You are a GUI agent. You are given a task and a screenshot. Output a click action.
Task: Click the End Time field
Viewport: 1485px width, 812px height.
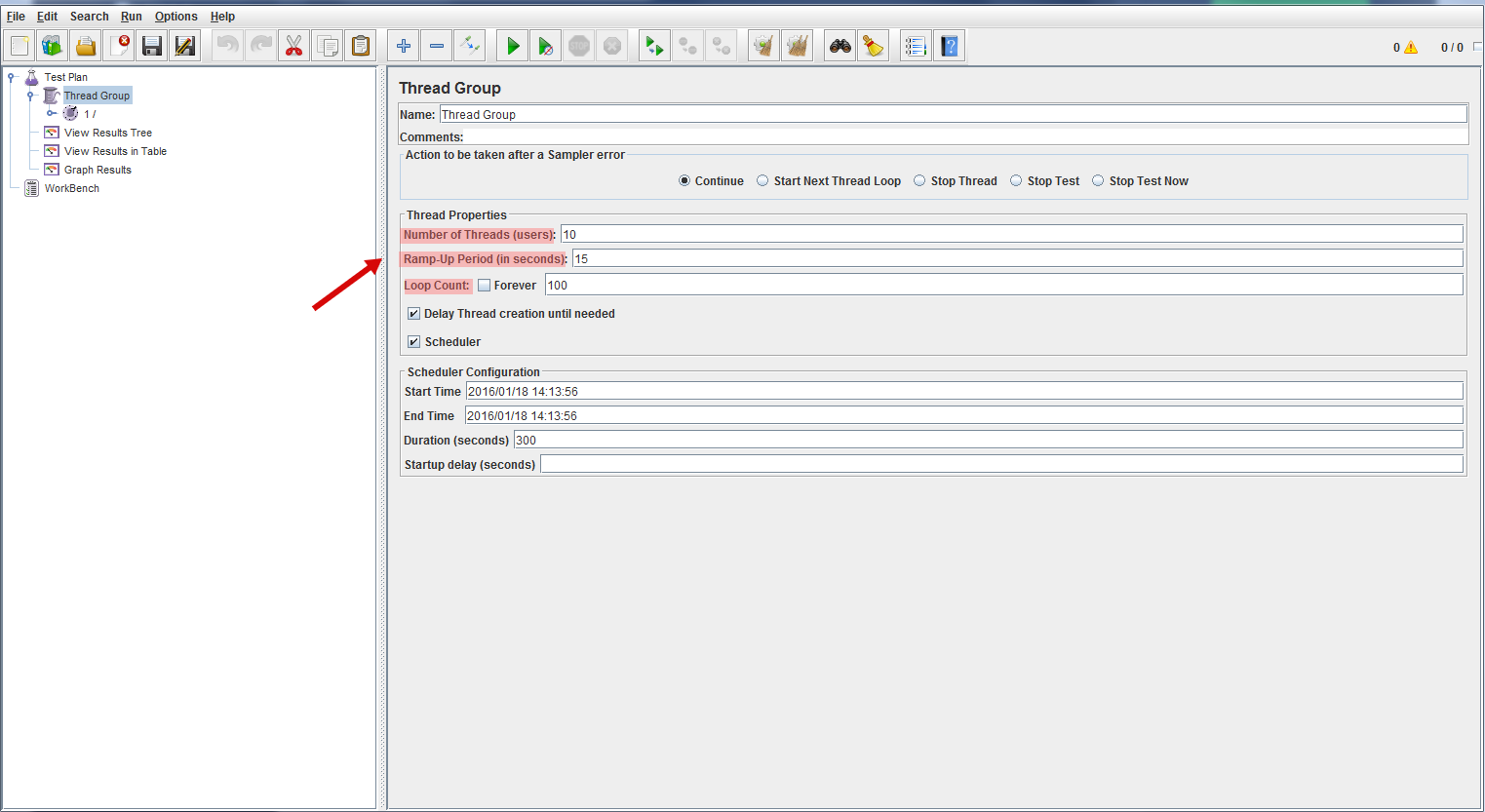click(963, 415)
